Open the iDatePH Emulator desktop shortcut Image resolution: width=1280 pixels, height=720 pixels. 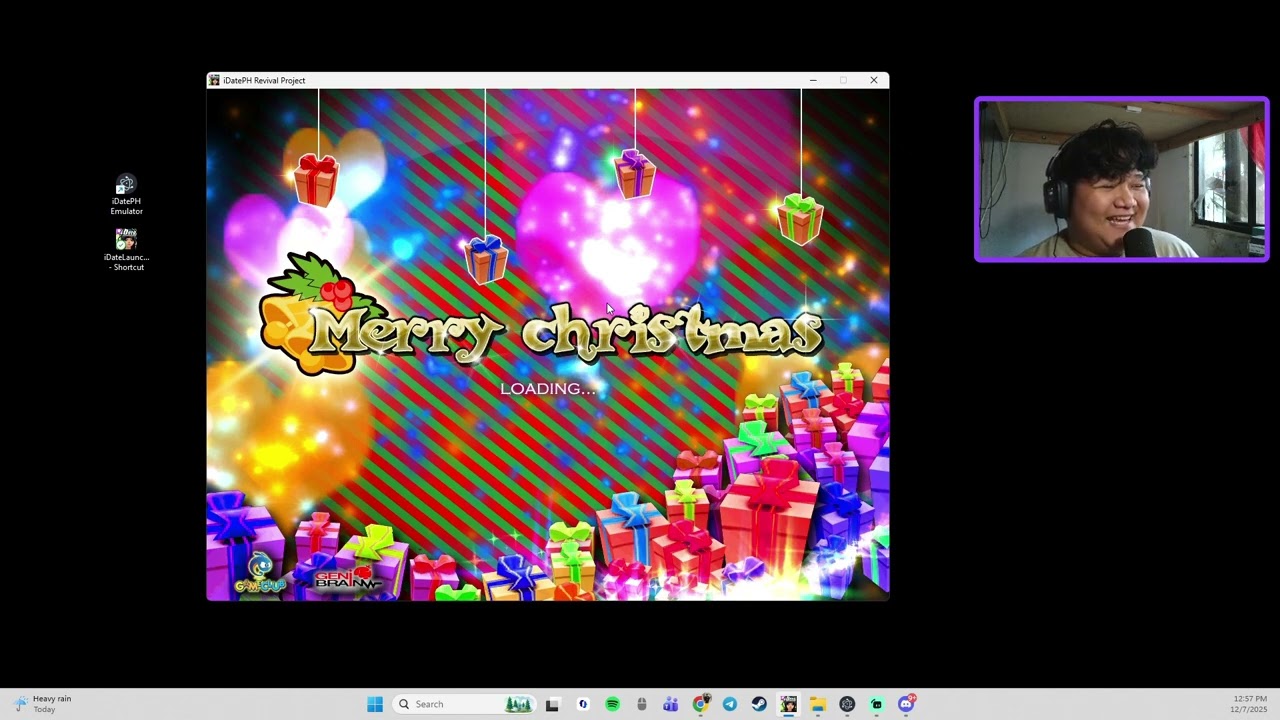[x=126, y=194]
